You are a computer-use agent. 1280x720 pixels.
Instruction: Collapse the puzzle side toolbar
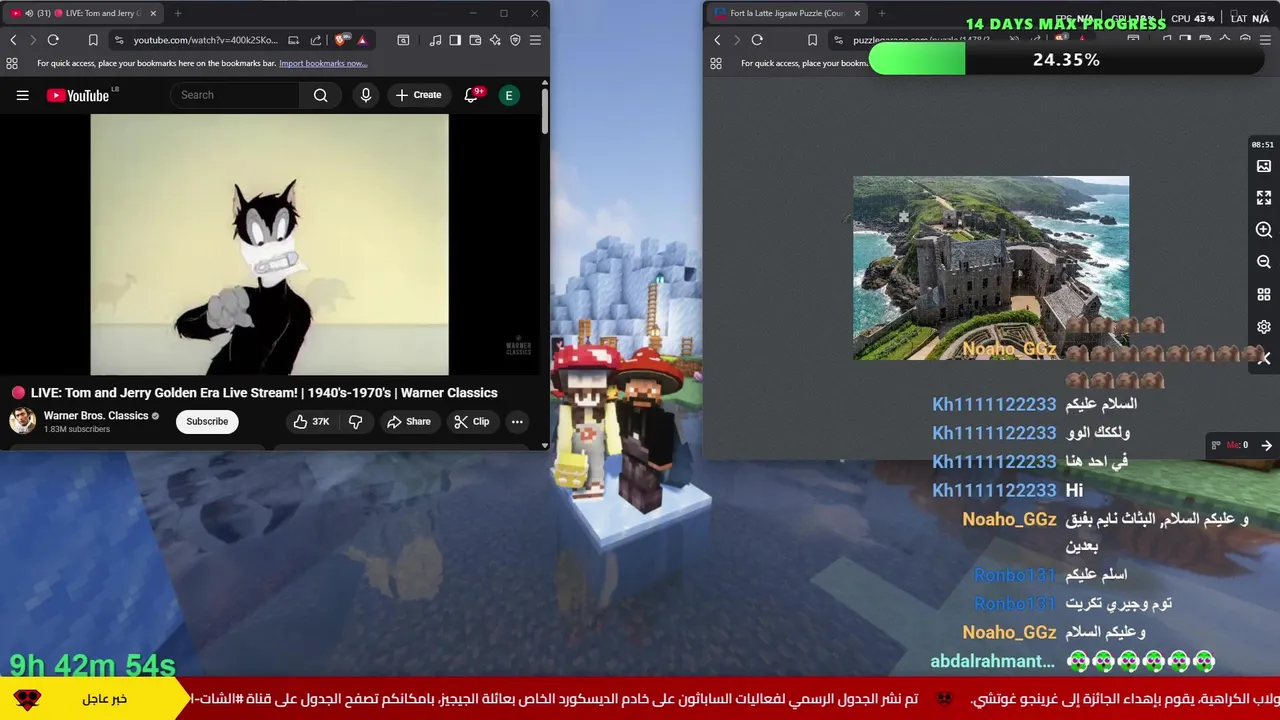[x=1264, y=358]
